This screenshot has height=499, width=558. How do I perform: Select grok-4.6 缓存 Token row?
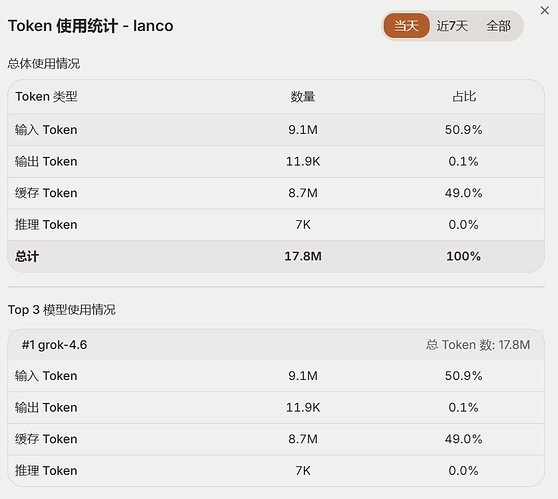tap(276, 439)
